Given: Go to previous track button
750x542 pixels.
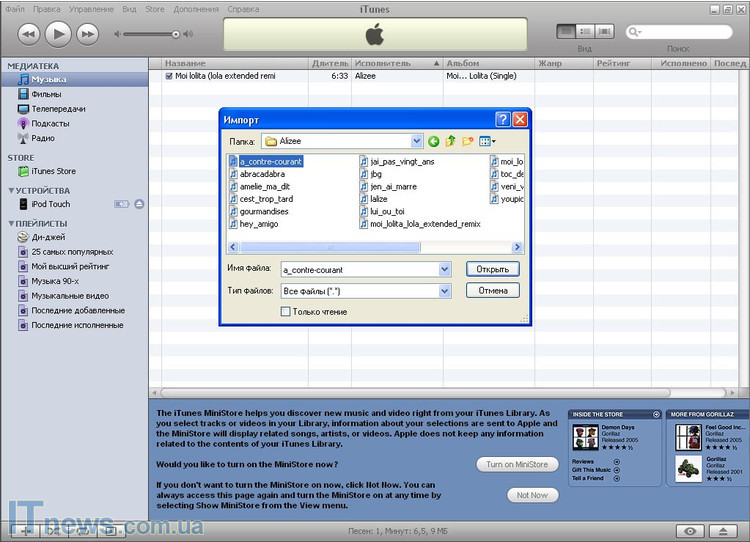Looking at the screenshot, I should [28, 34].
